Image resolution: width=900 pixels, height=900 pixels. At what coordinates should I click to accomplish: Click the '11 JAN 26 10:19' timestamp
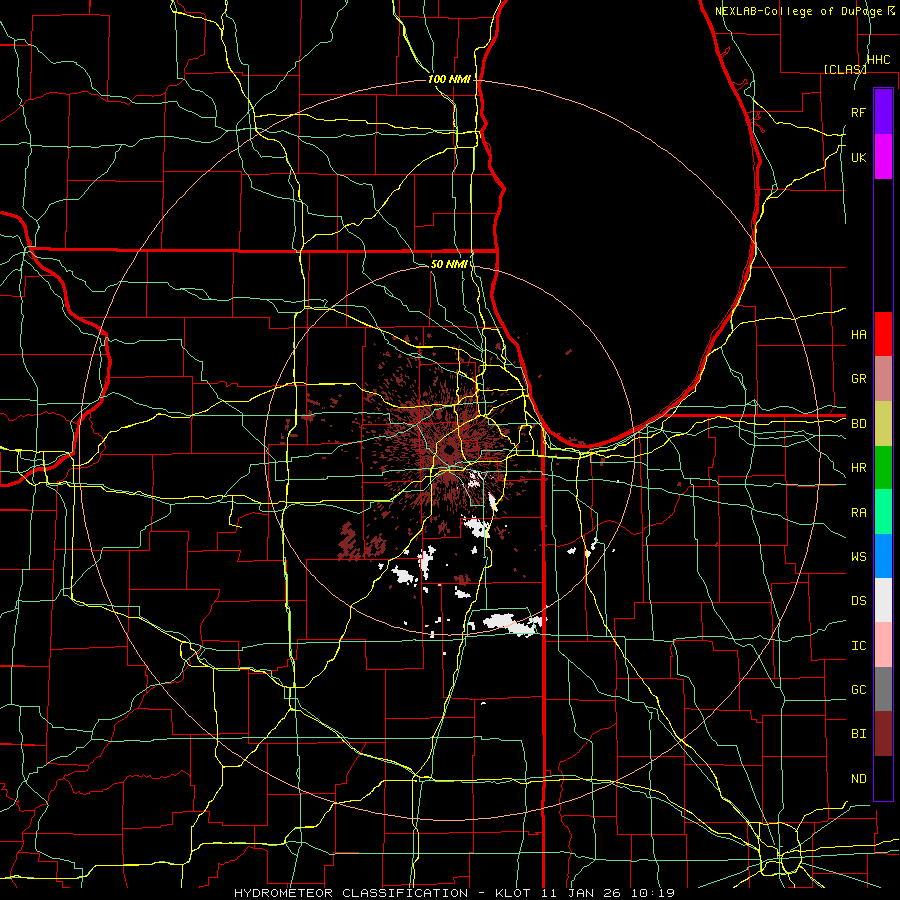[x=607, y=893]
